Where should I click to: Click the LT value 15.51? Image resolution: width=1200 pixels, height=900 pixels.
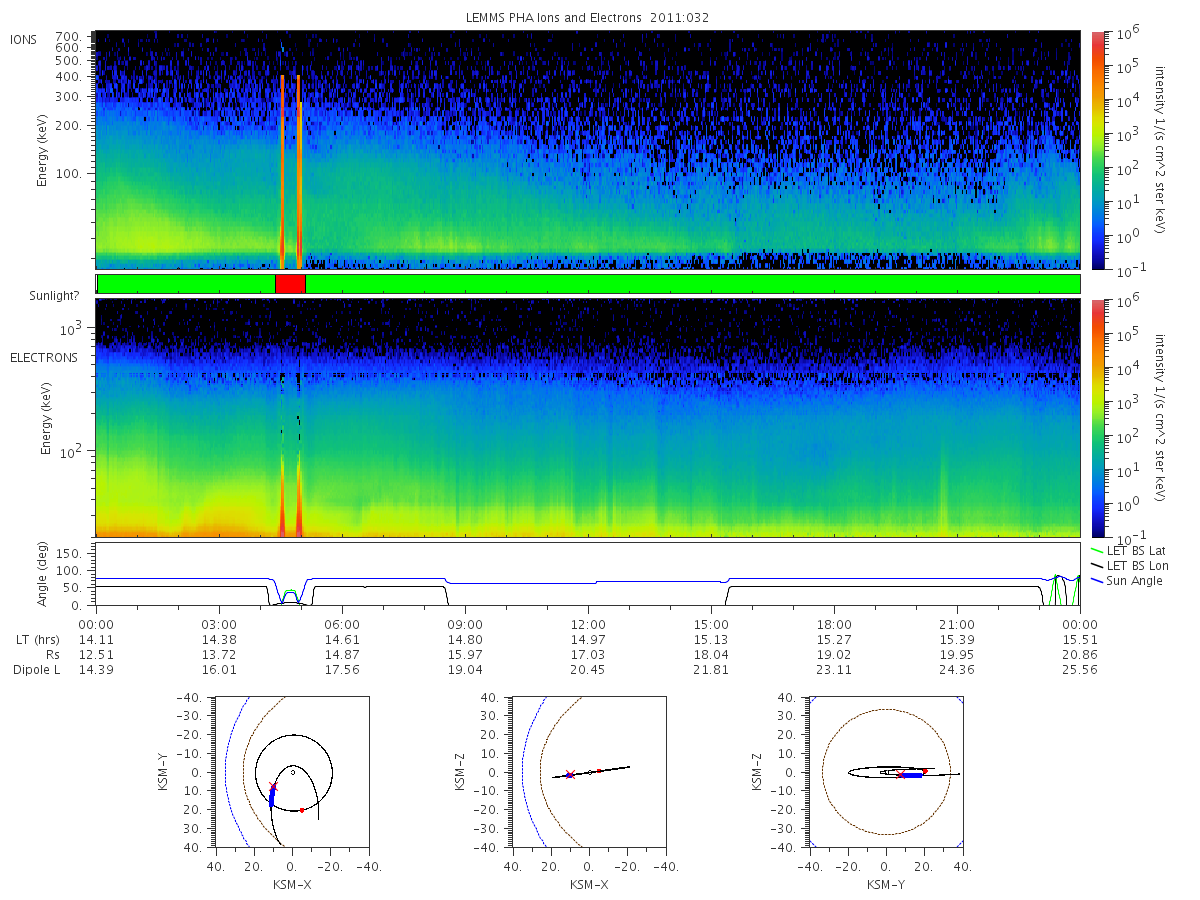tap(1080, 638)
